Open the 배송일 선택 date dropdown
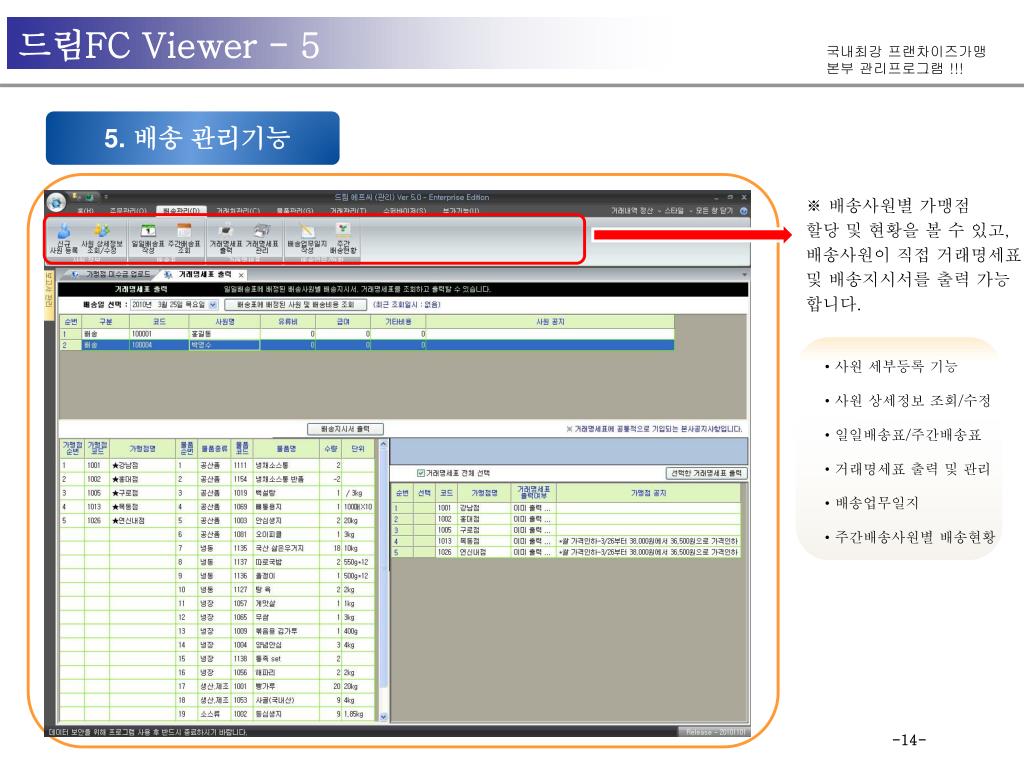 point(213,305)
